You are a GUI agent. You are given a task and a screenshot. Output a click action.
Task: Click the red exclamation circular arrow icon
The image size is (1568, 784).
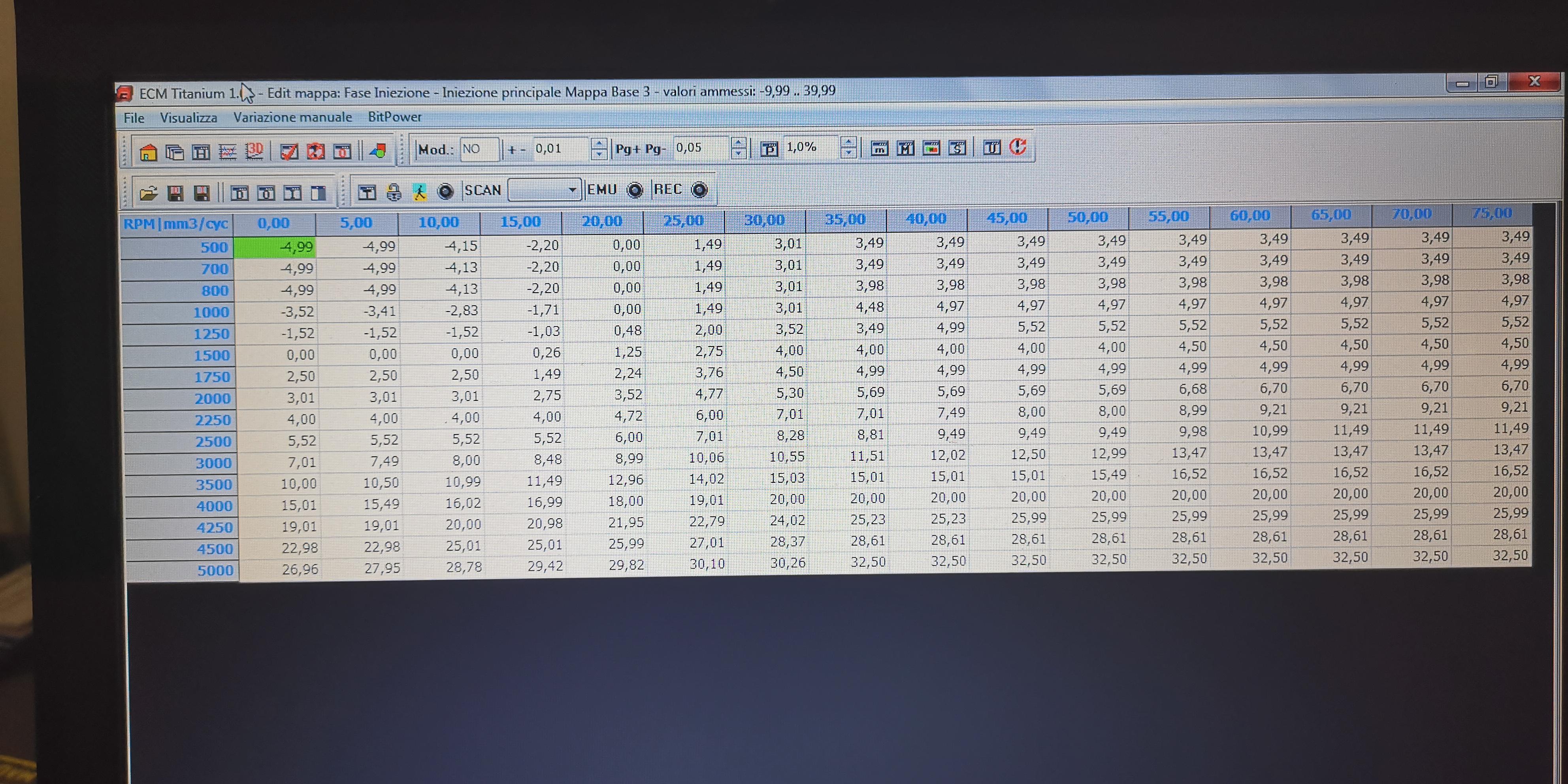tap(1018, 147)
